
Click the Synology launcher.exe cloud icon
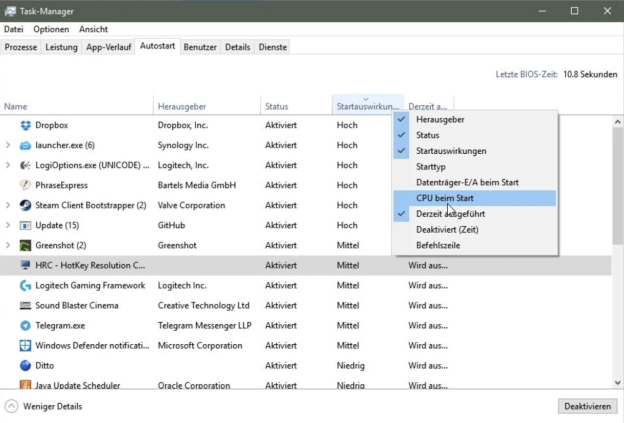tap(25, 145)
